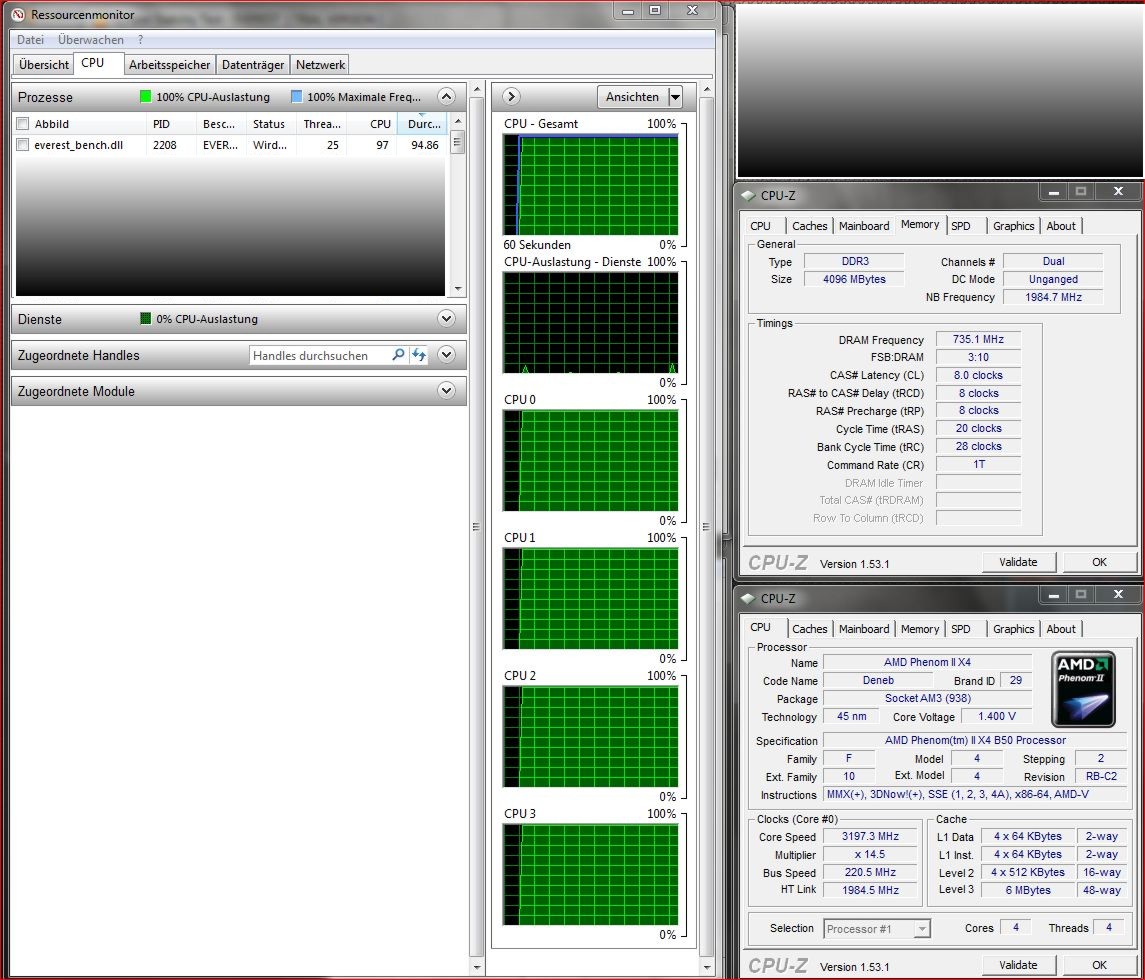Click Validate in lower CPU-Z window
This screenshot has width=1145, height=980.
[1018, 965]
